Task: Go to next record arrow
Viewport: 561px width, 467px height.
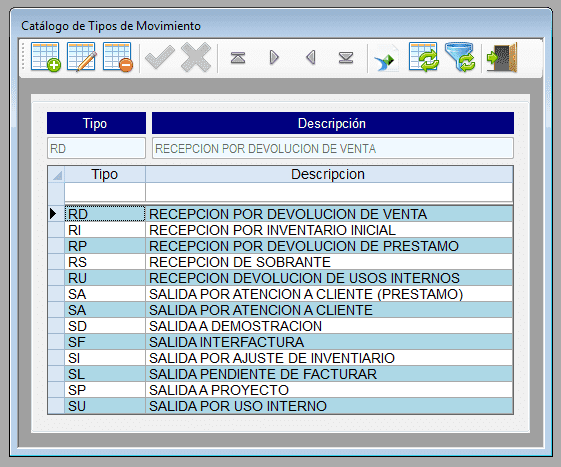Action: click(x=274, y=57)
